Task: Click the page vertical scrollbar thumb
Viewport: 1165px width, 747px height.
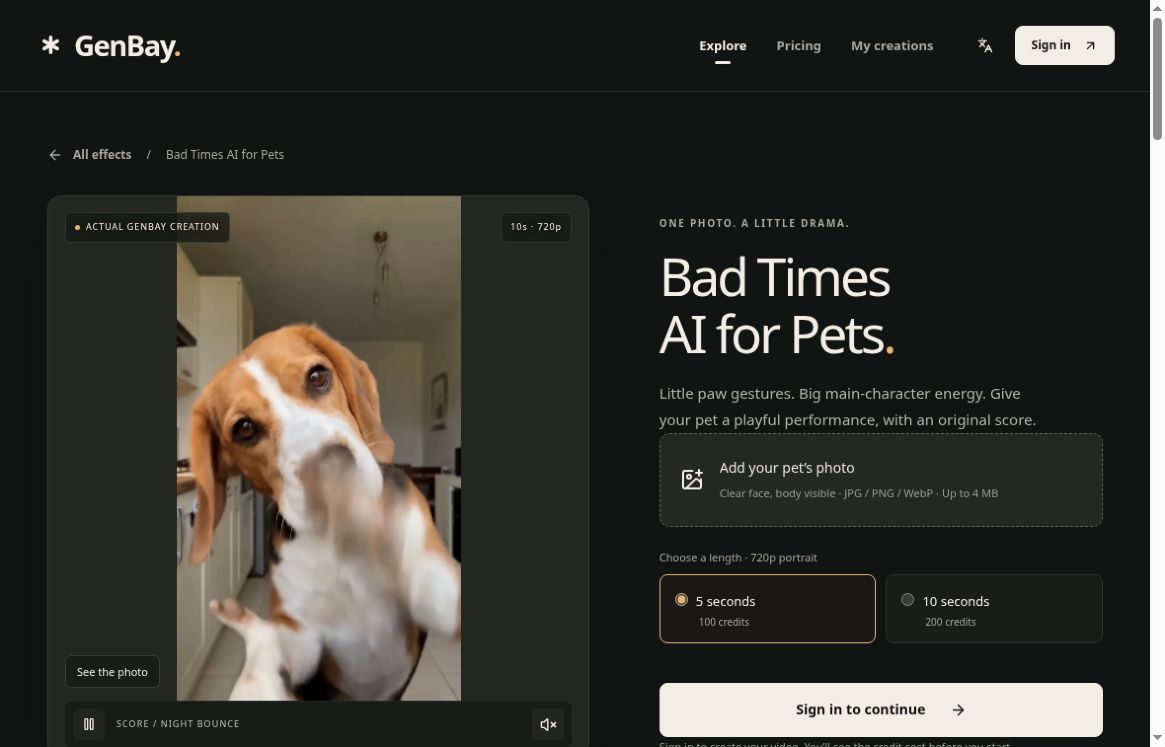Action: (x=1157, y=78)
